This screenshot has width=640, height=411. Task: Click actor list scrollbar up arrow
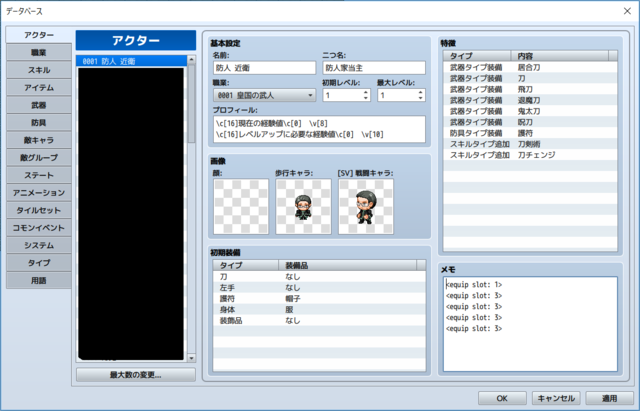point(191,60)
